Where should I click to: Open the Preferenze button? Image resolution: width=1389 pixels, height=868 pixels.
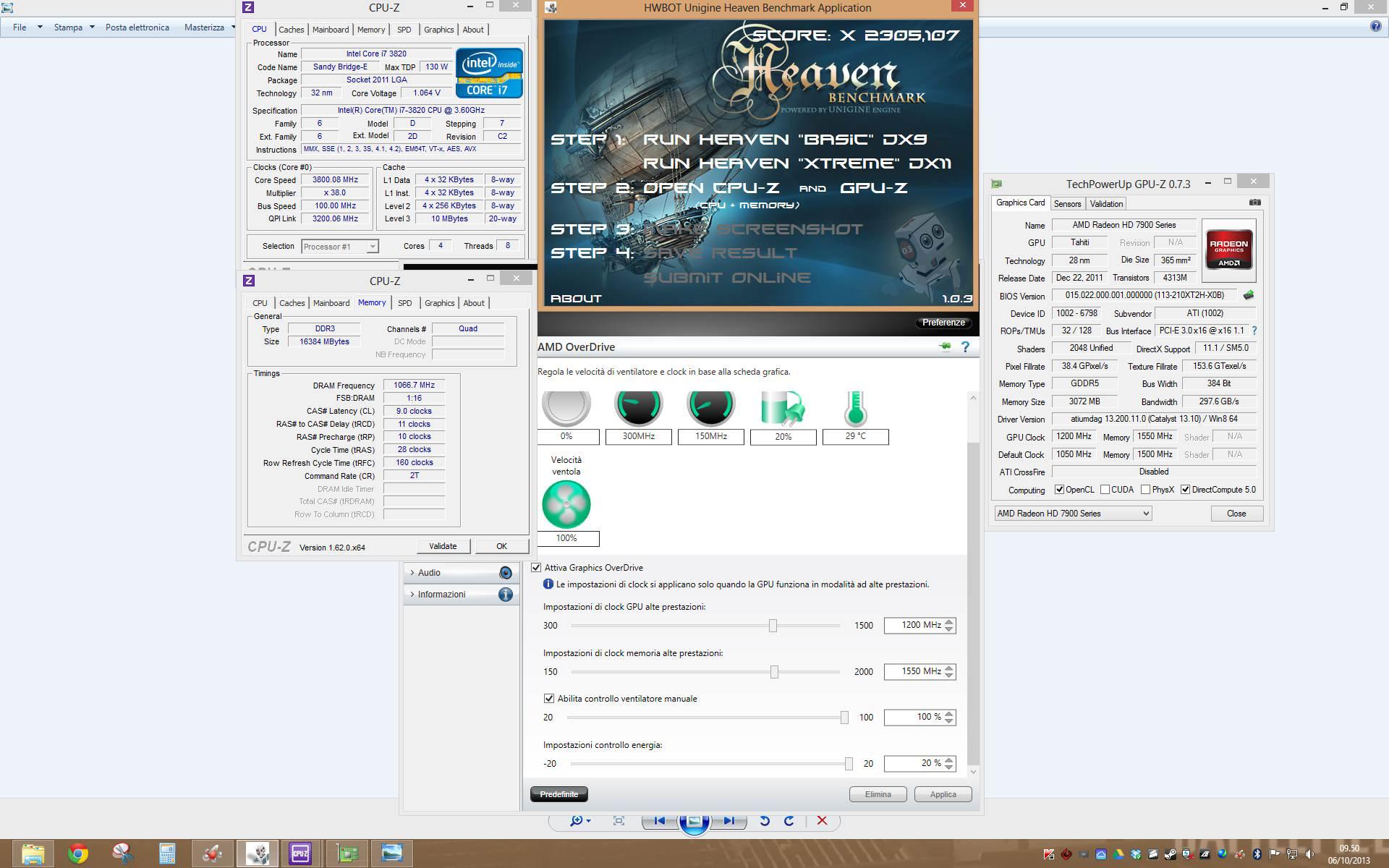pos(943,323)
